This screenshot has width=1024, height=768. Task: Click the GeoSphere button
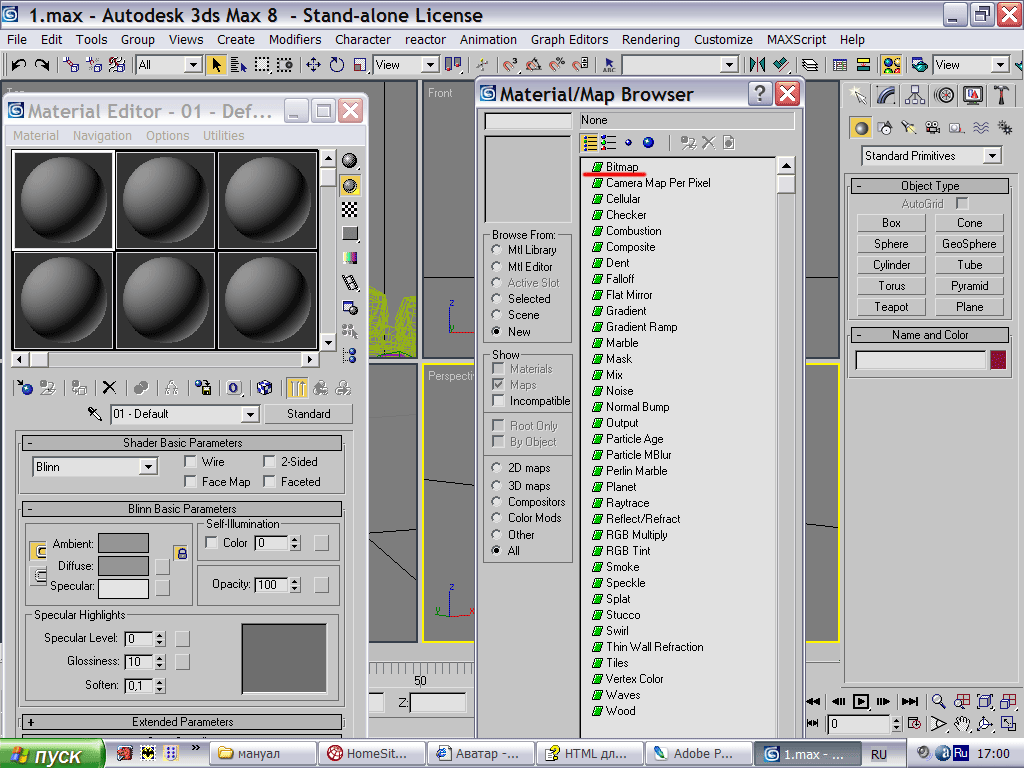coord(969,244)
